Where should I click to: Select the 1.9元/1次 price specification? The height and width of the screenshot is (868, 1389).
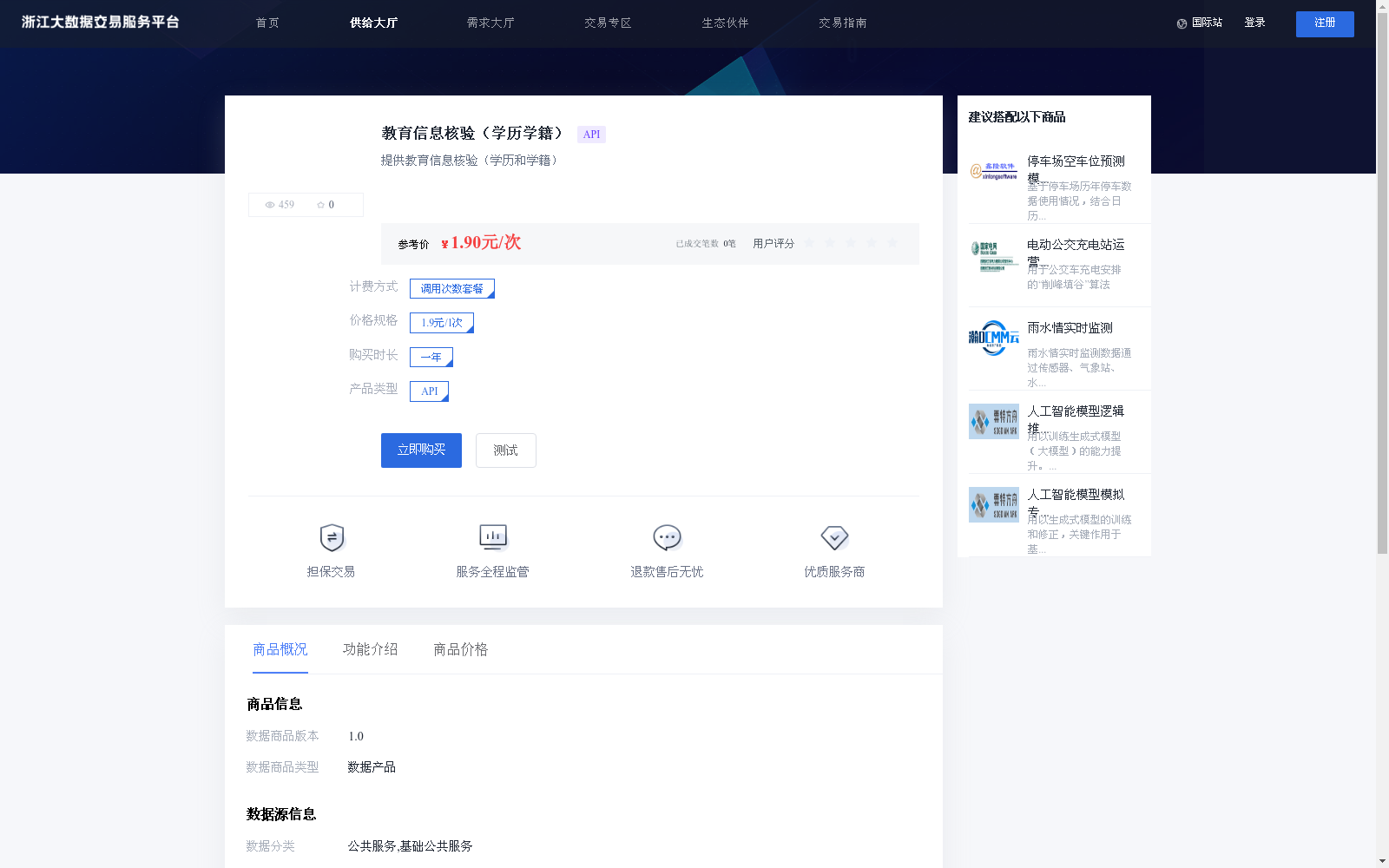(442, 323)
